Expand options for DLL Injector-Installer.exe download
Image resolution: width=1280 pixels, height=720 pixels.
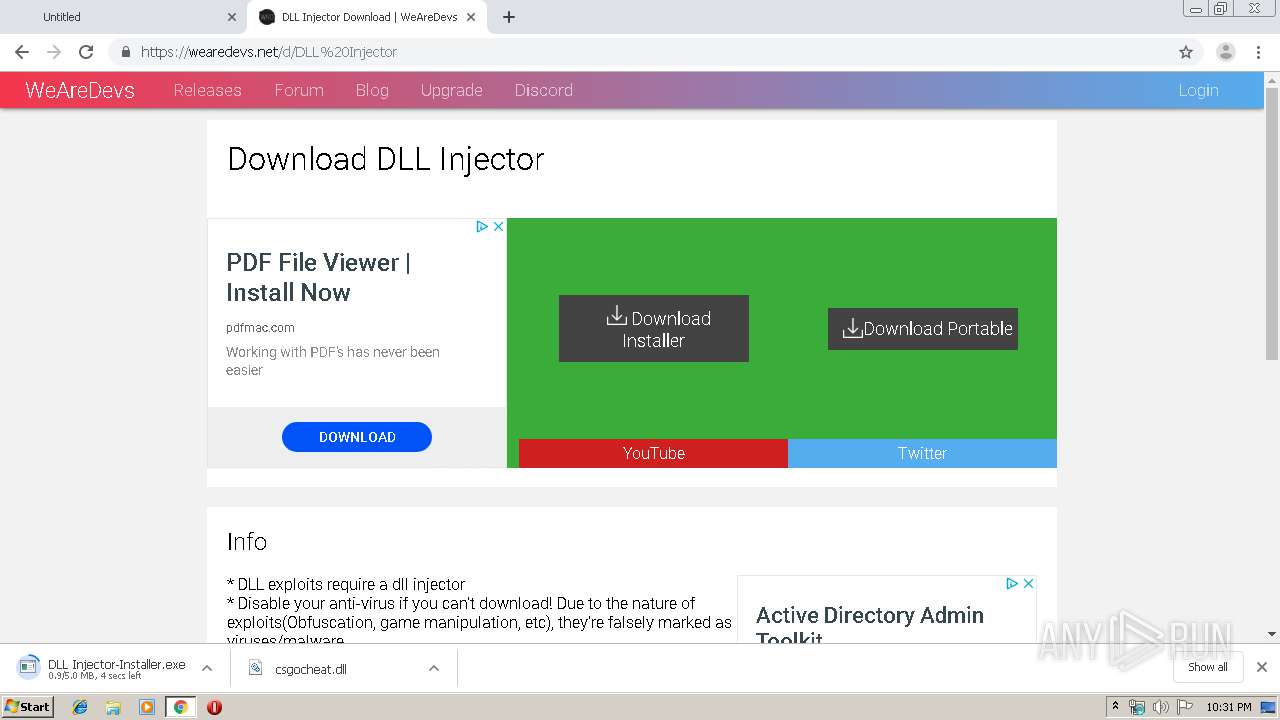pos(207,668)
